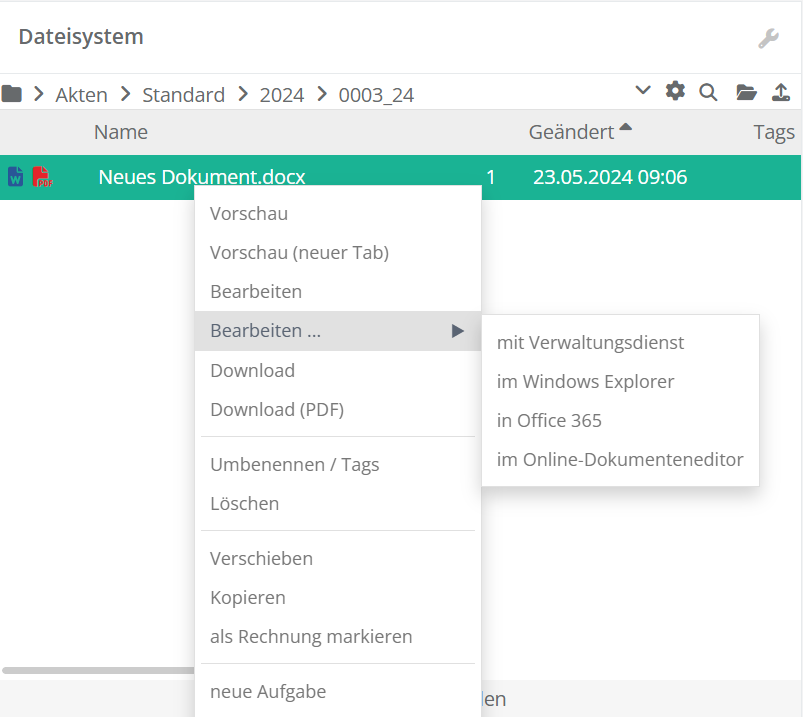Screen dimensions: 803x717
Task: Expand the chevron dropdown next to gear
Action: (643, 91)
